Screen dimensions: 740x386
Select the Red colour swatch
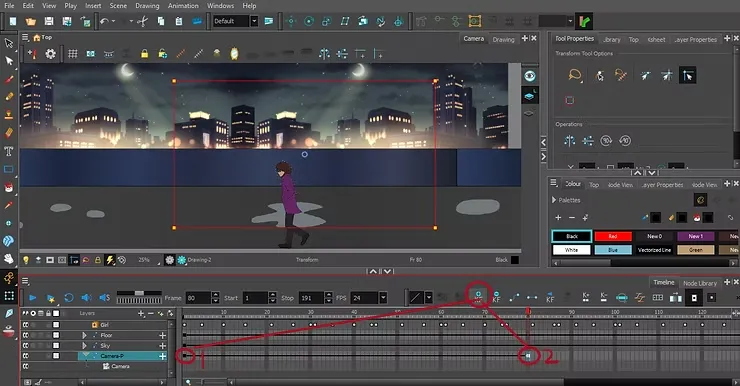point(613,236)
